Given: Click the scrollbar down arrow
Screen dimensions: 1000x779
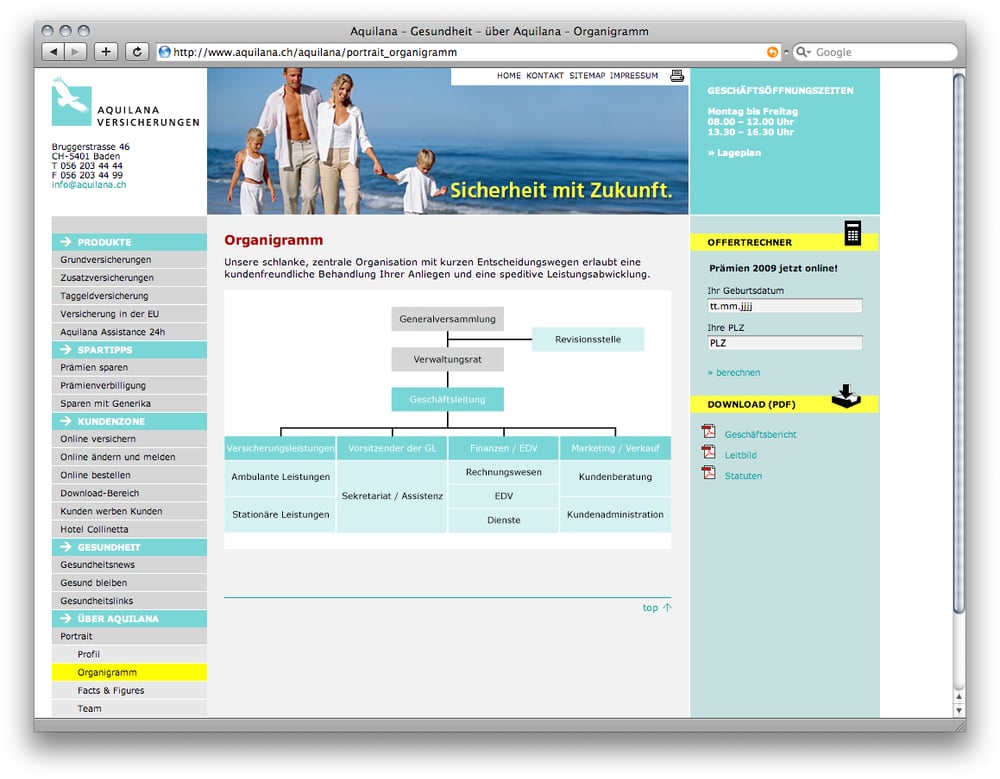Looking at the screenshot, I should (959, 710).
